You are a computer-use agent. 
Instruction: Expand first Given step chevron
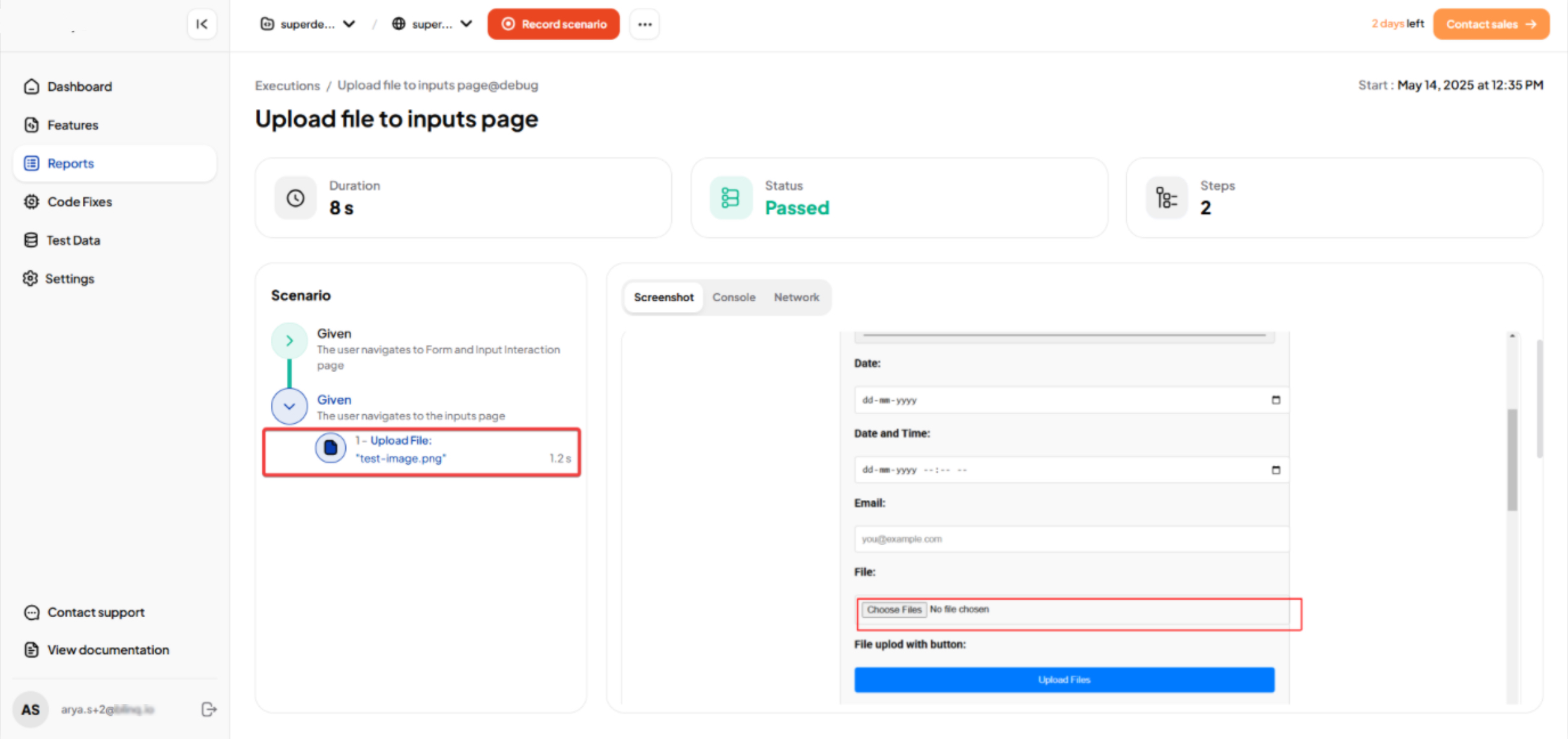point(289,340)
